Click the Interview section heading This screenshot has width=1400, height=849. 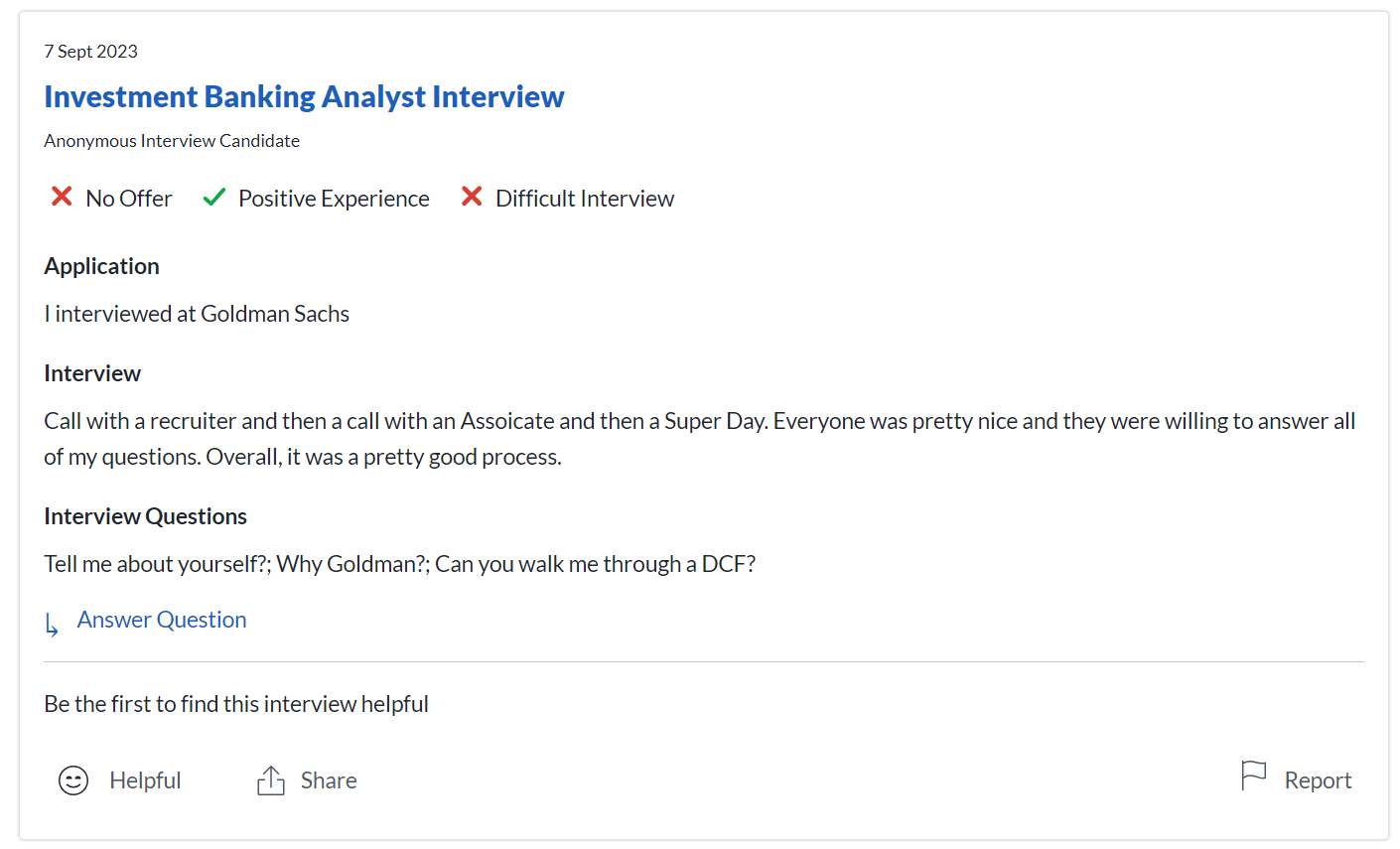(92, 372)
